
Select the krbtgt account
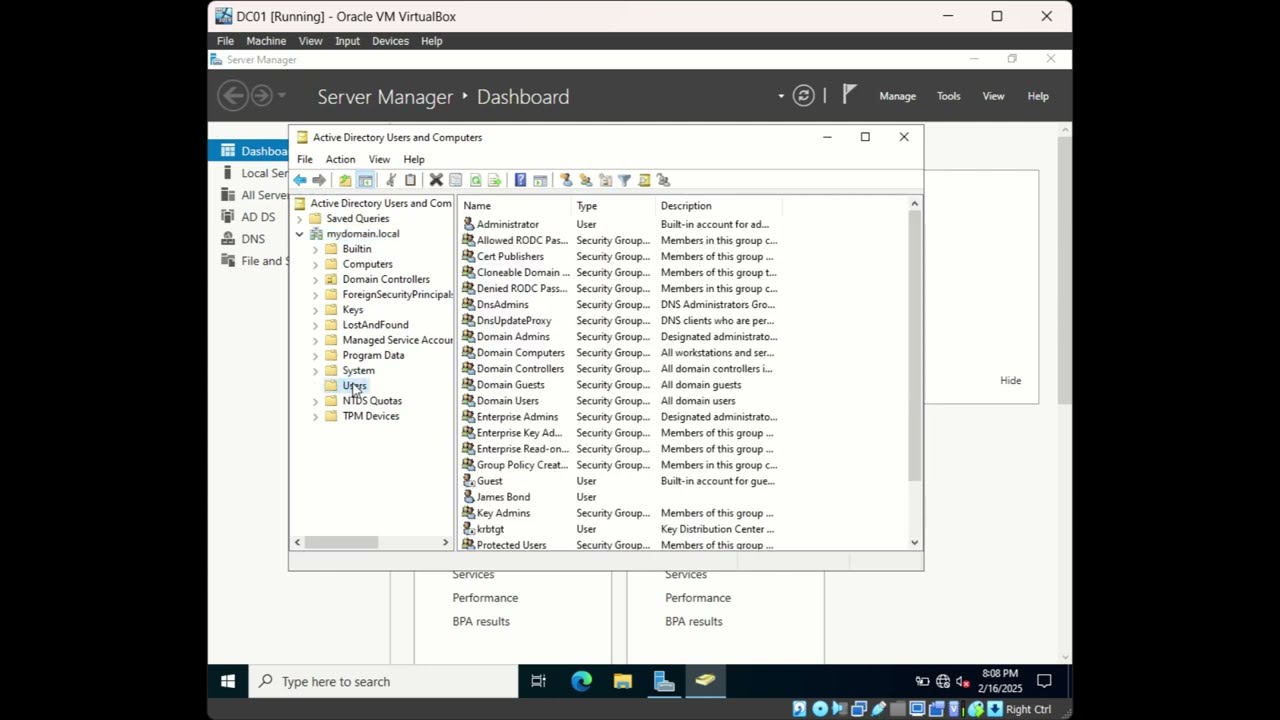pos(490,529)
